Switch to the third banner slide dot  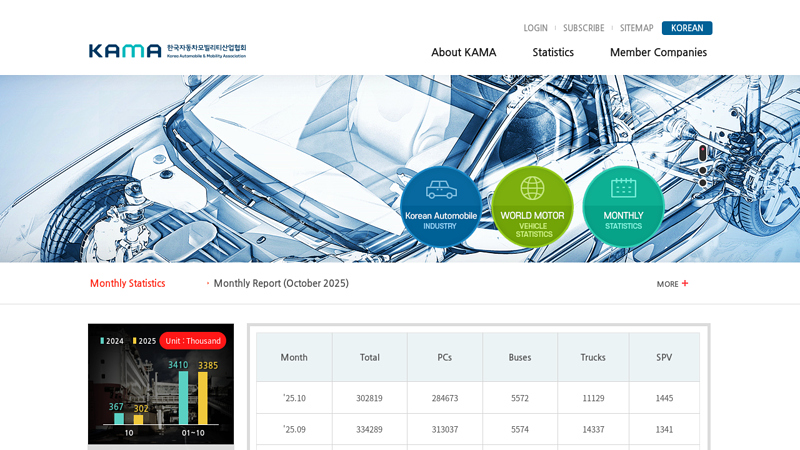point(703,182)
